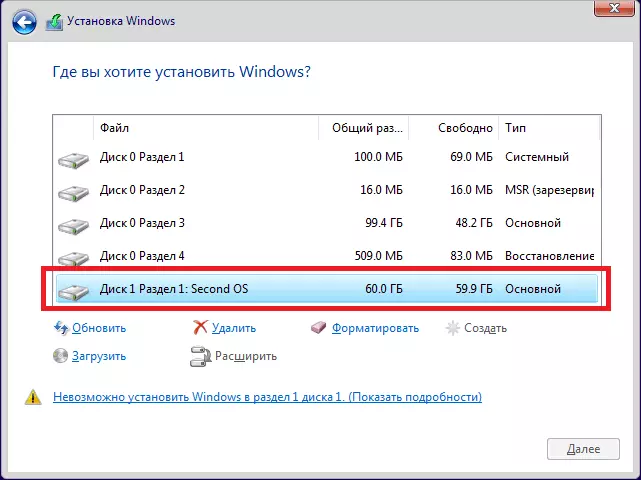The height and width of the screenshot is (480, 641).
Task: Select the Диск 0 Раздел 4 recovery partition
Action: (300, 256)
